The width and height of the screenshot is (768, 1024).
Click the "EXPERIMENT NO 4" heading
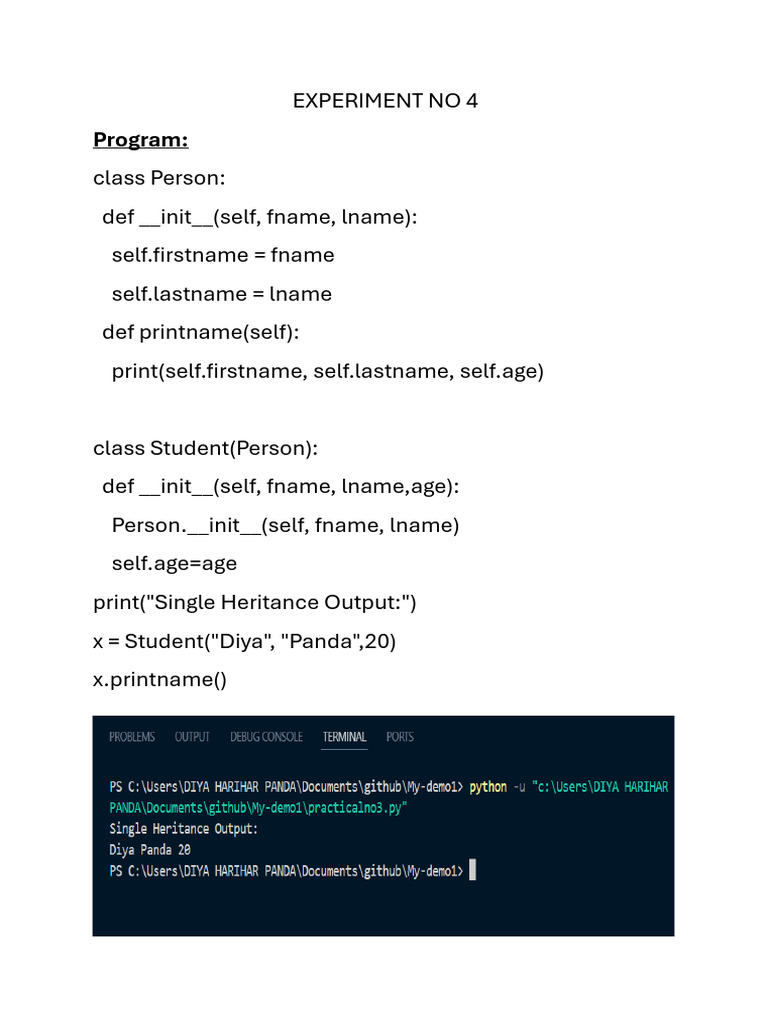click(385, 101)
